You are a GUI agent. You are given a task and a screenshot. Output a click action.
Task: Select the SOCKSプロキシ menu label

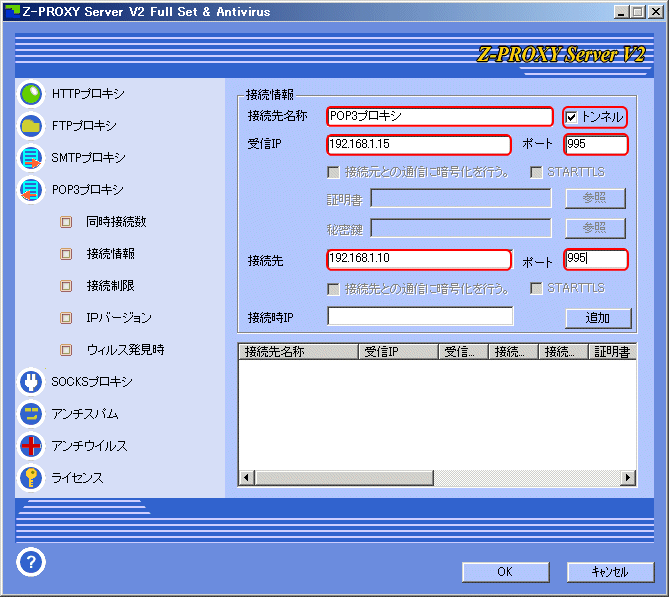tap(92, 381)
